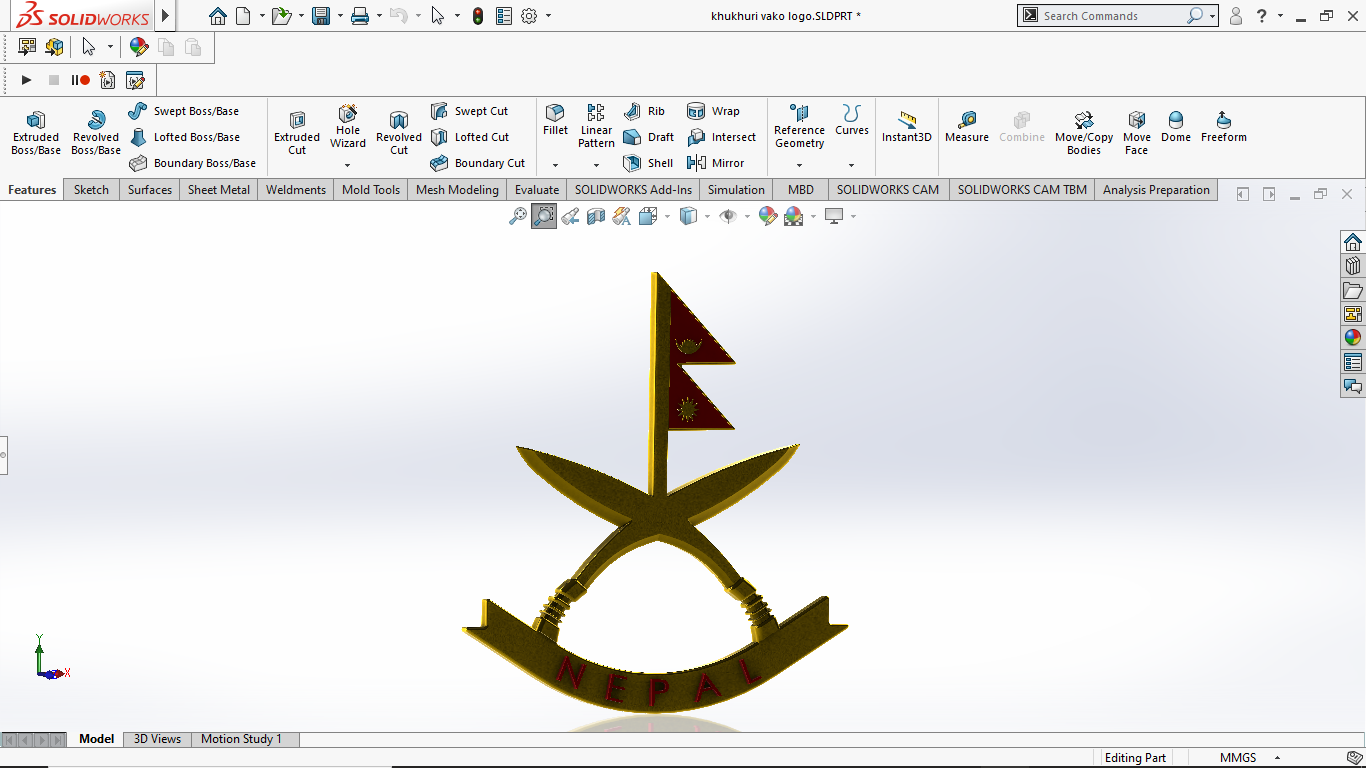Expand the Reference Geometry dropdown
The width and height of the screenshot is (1366, 768).
(x=799, y=165)
